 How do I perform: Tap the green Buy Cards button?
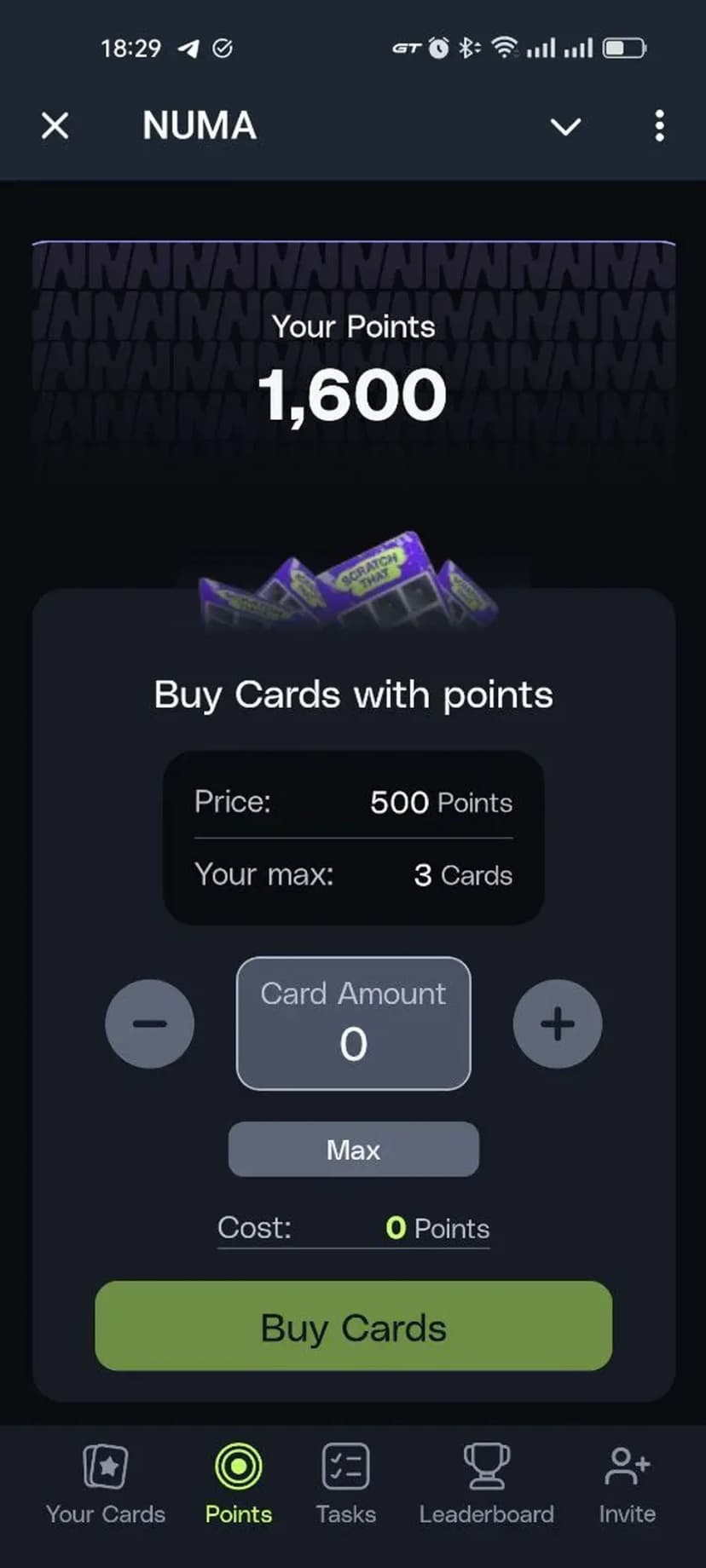point(354,1326)
